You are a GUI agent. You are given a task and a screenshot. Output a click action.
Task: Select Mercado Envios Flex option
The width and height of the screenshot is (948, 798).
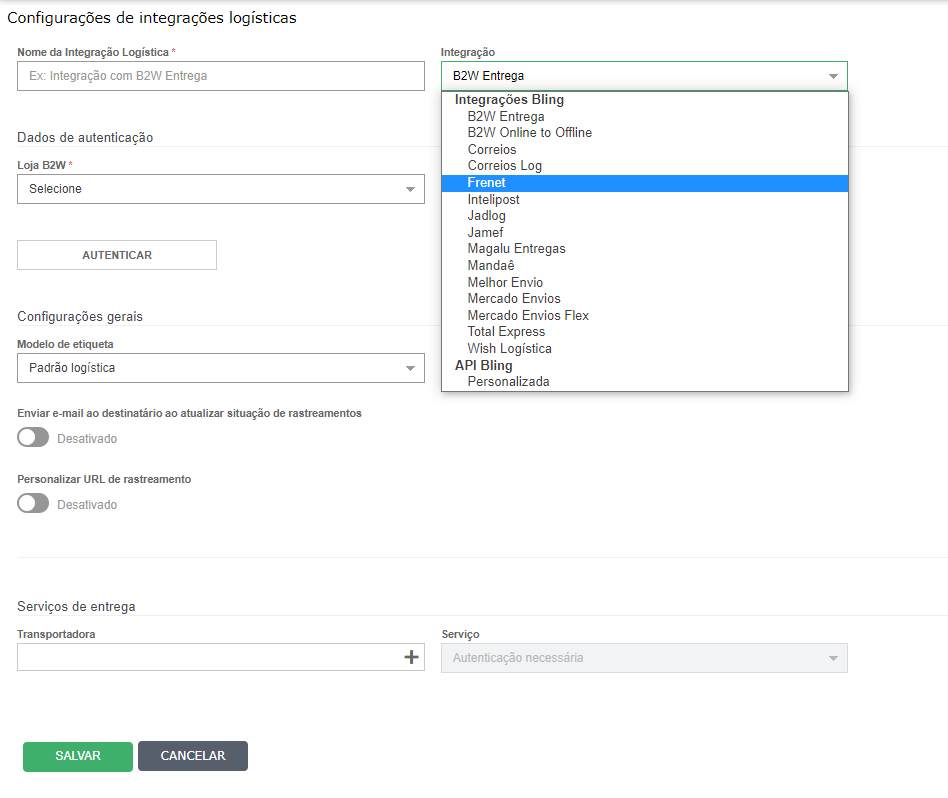point(528,315)
